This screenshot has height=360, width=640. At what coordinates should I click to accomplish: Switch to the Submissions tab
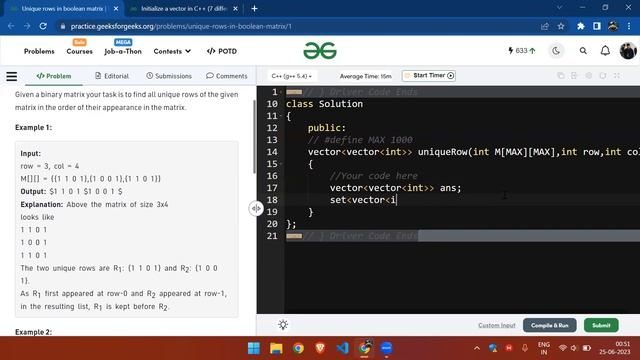coord(169,76)
